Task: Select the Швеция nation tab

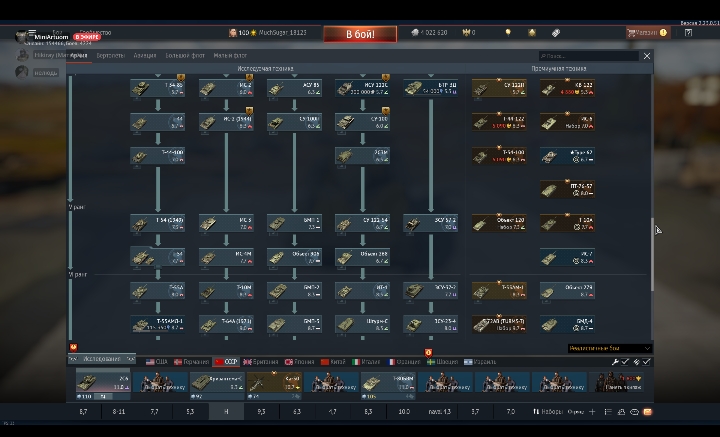Action: tap(443, 362)
